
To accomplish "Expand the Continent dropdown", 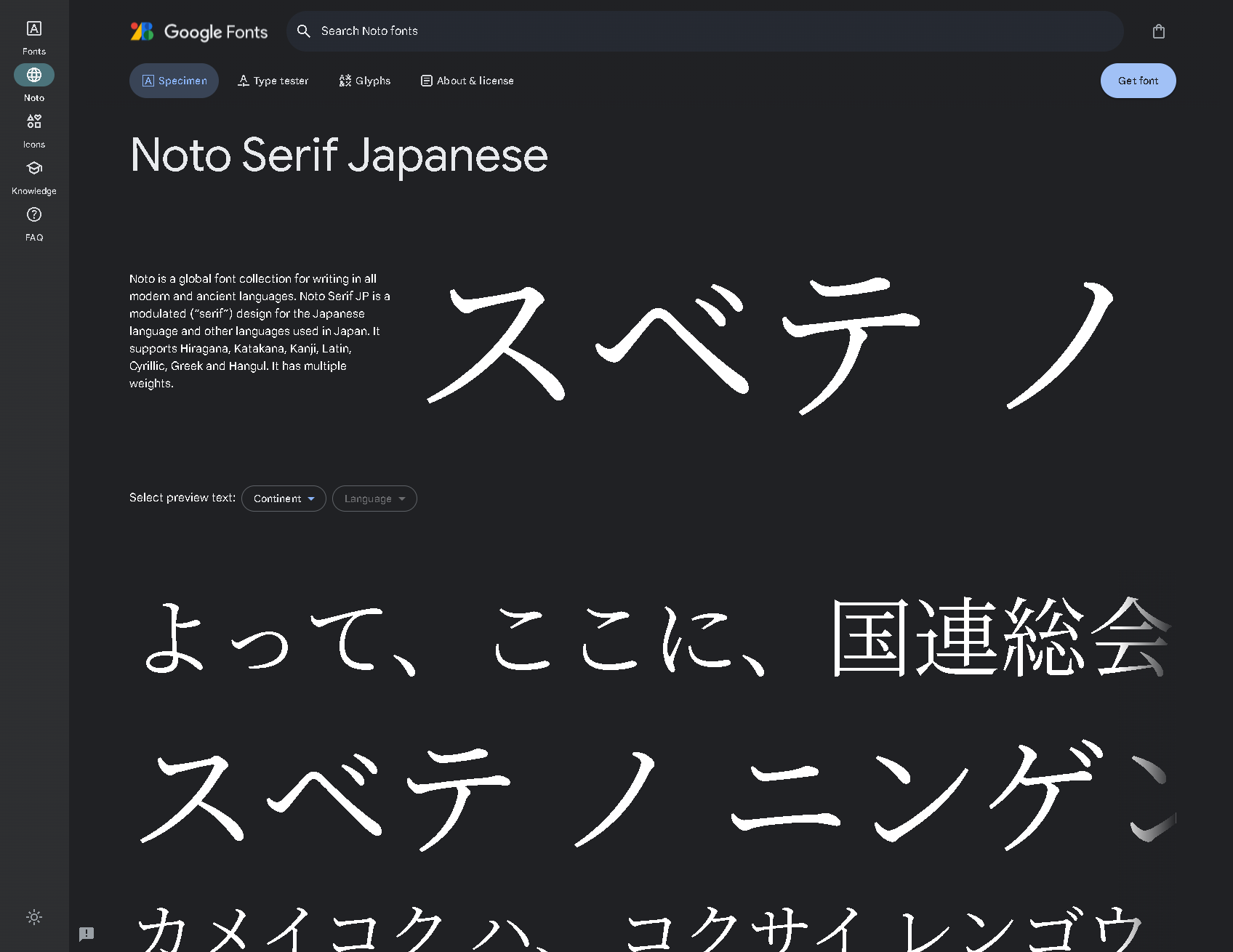I will coord(284,499).
